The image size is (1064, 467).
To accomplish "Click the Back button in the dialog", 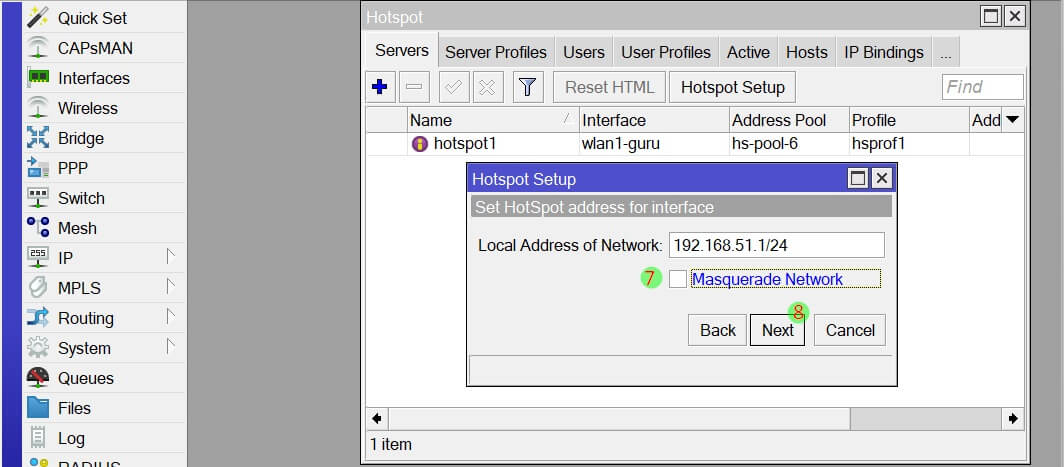I will [717, 330].
